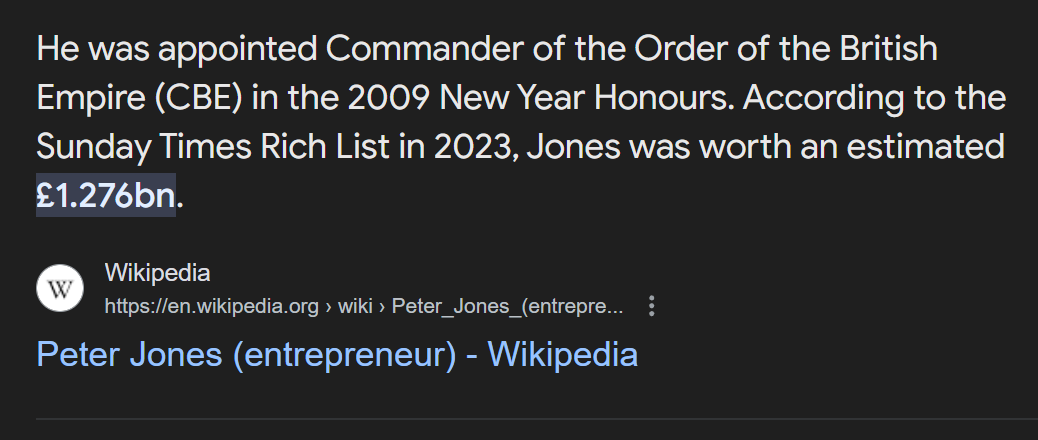Screen dimensions: 1038x440
Task: Click the word According in the snippet
Action: (823, 98)
